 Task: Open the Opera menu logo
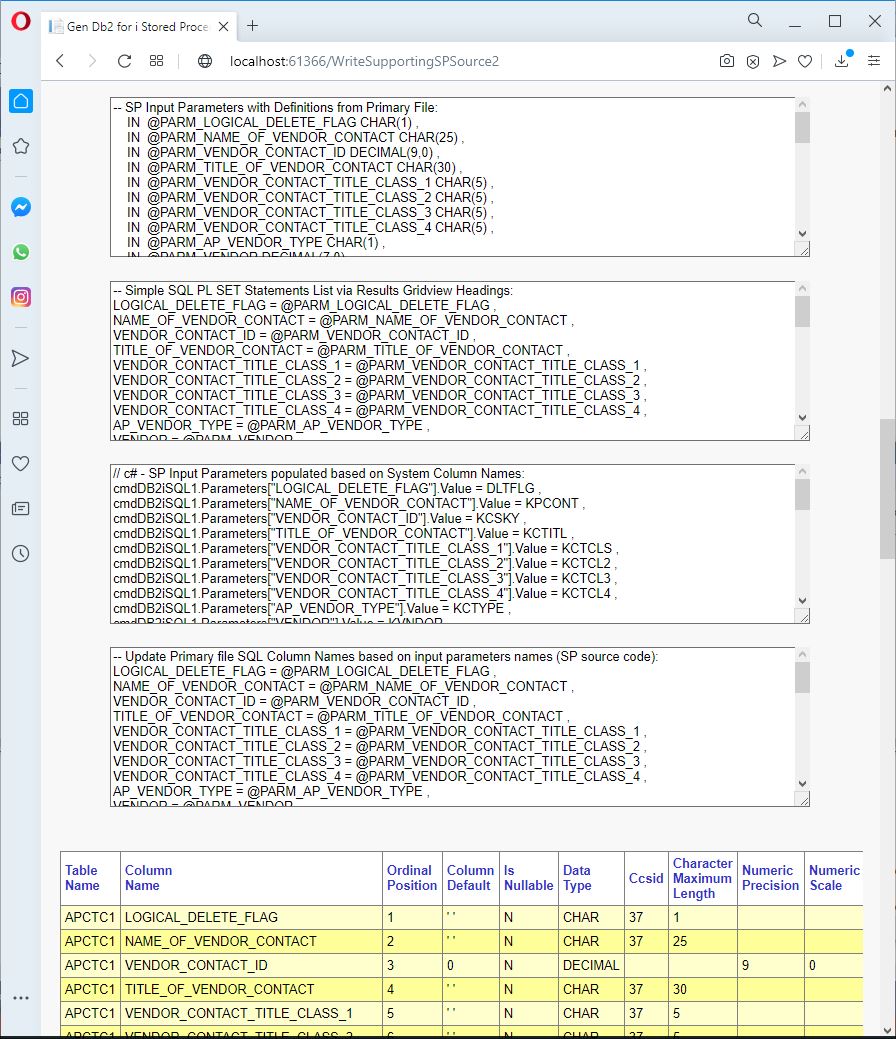pos(21,21)
